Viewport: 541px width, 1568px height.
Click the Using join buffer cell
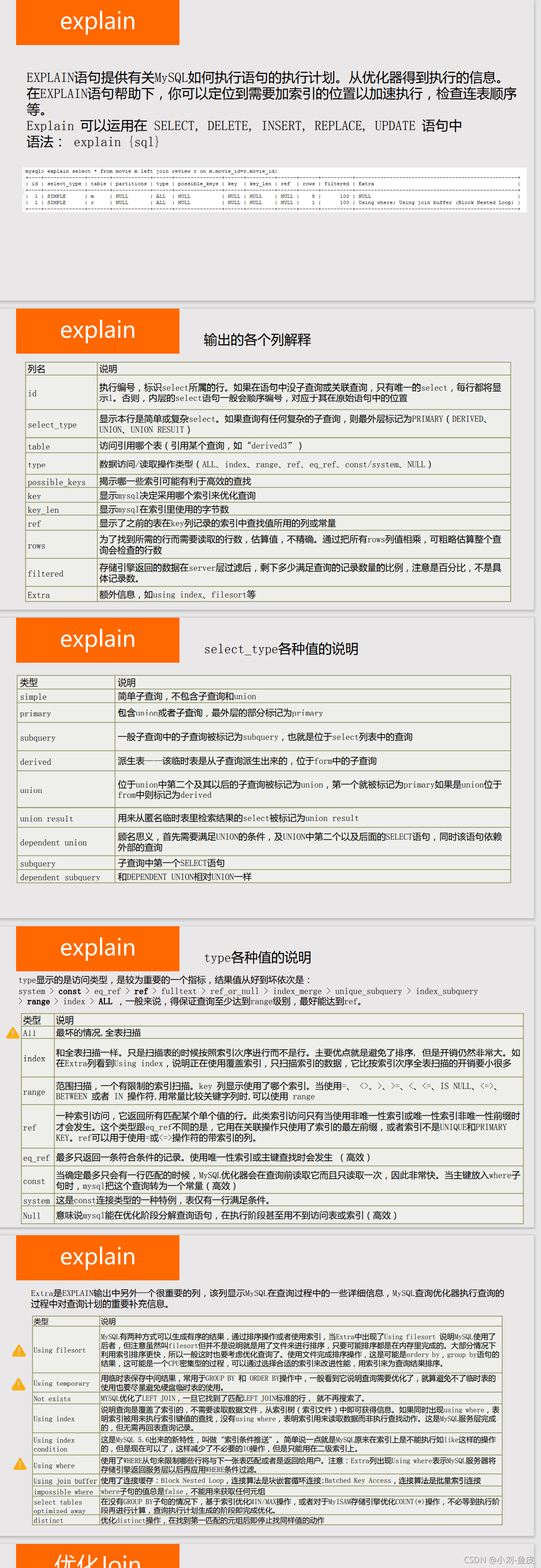click(67, 1481)
